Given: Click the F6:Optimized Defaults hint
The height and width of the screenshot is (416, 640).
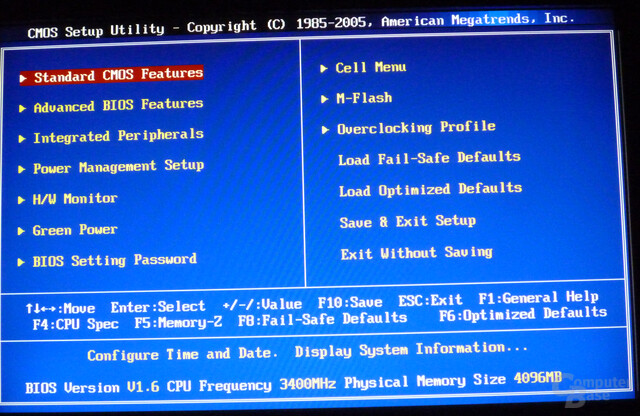Looking at the screenshot, I should pos(523,314).
